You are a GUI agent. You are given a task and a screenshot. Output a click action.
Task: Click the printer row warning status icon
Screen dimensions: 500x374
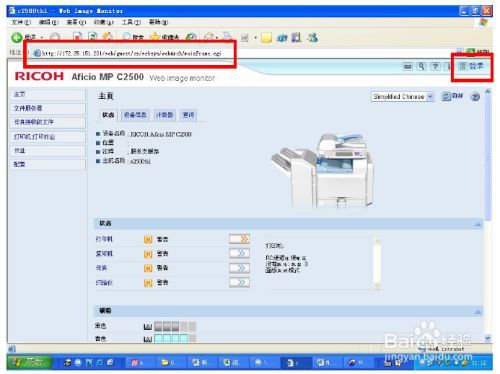148,239
